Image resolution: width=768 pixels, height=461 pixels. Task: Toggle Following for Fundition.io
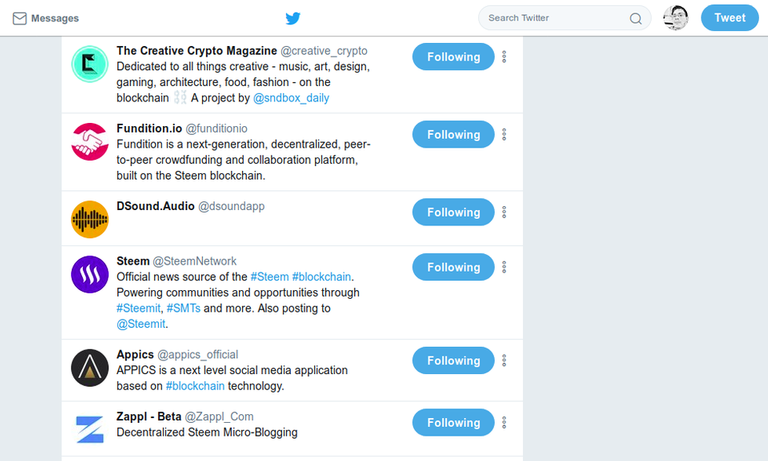453,135
